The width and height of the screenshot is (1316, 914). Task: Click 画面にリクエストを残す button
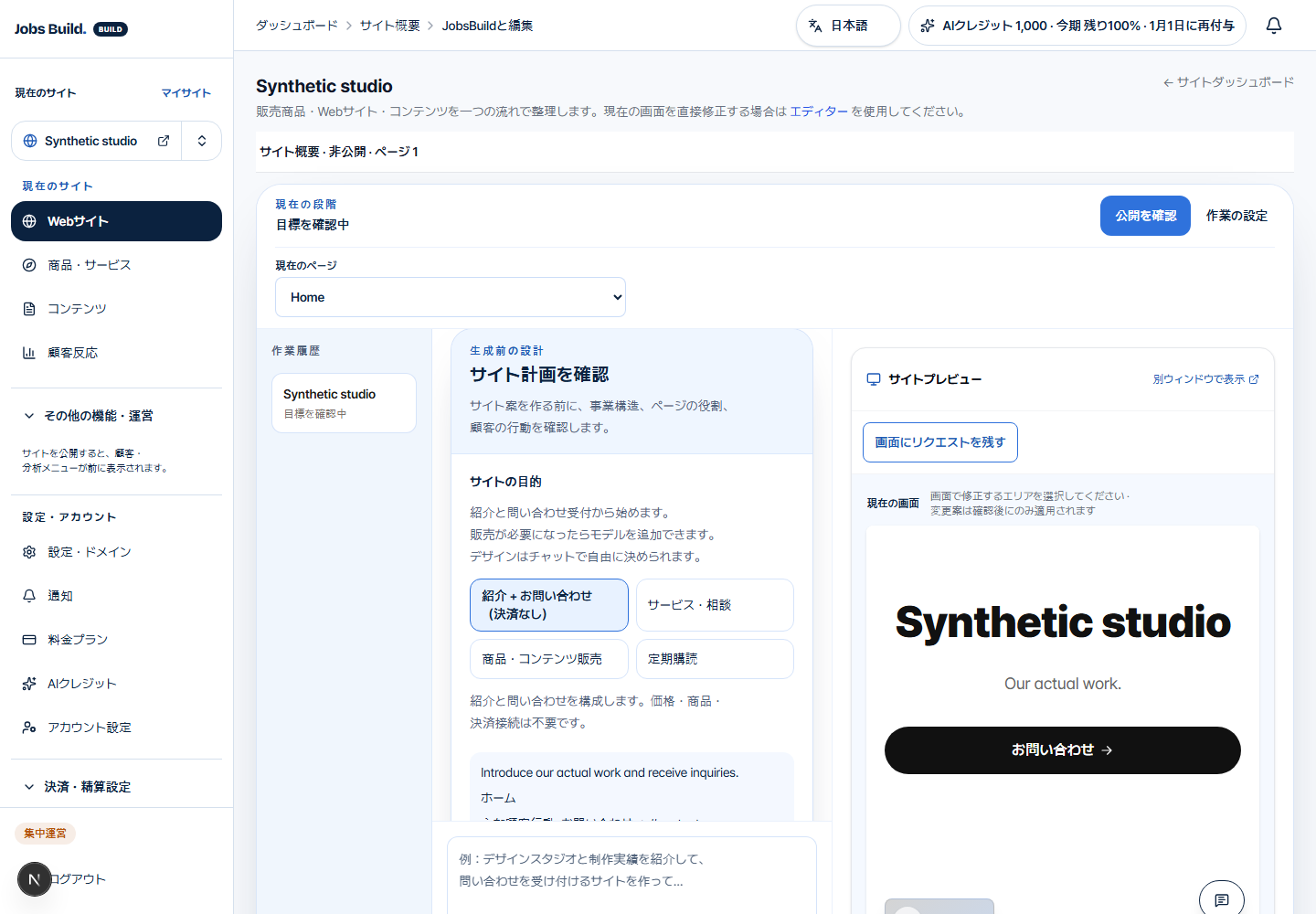940,442
